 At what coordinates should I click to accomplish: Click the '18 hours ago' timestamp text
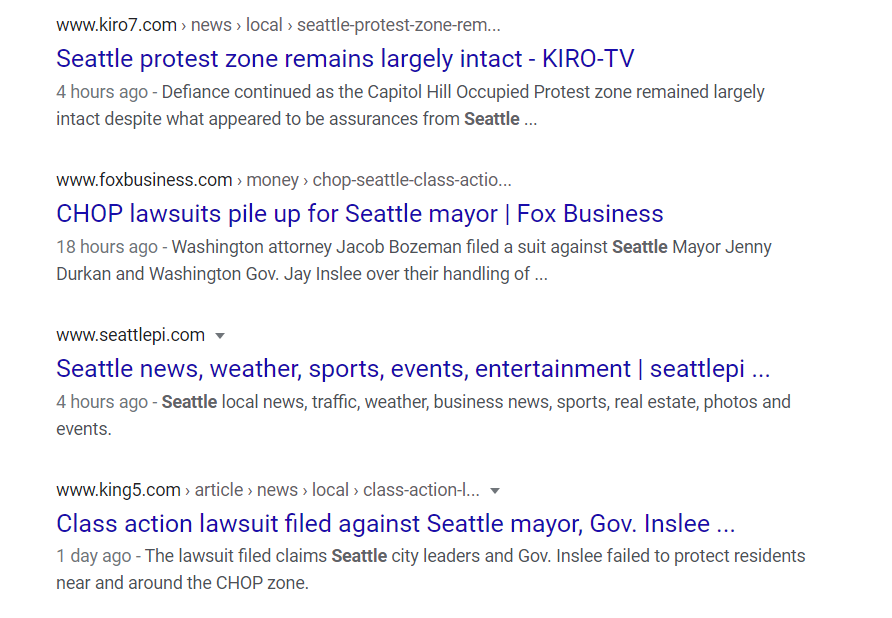[x=107, y=247]
